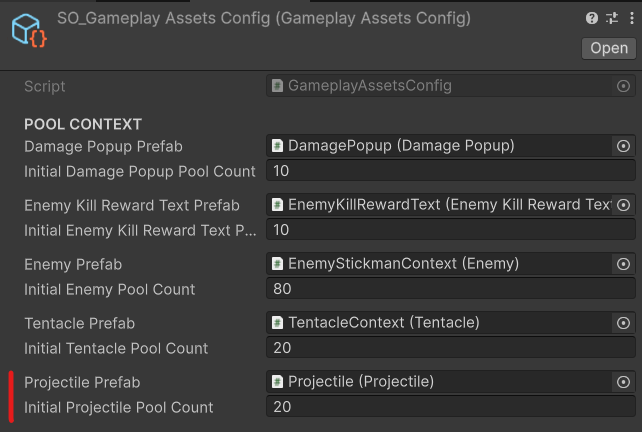642x432 pixels.
Task: Select the EnemyStickmanContext object reference
Action: (x=440, y=264)
